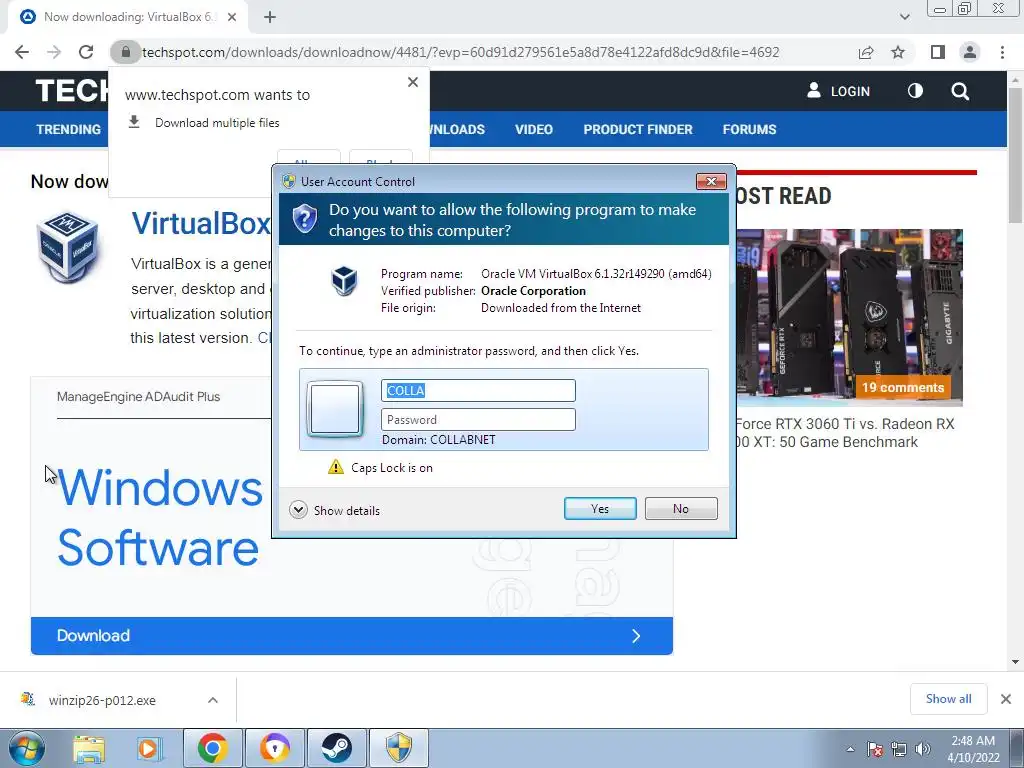Expand the tab search chevron
Screen dimensions: 1024x768
(x=904, y=17)
